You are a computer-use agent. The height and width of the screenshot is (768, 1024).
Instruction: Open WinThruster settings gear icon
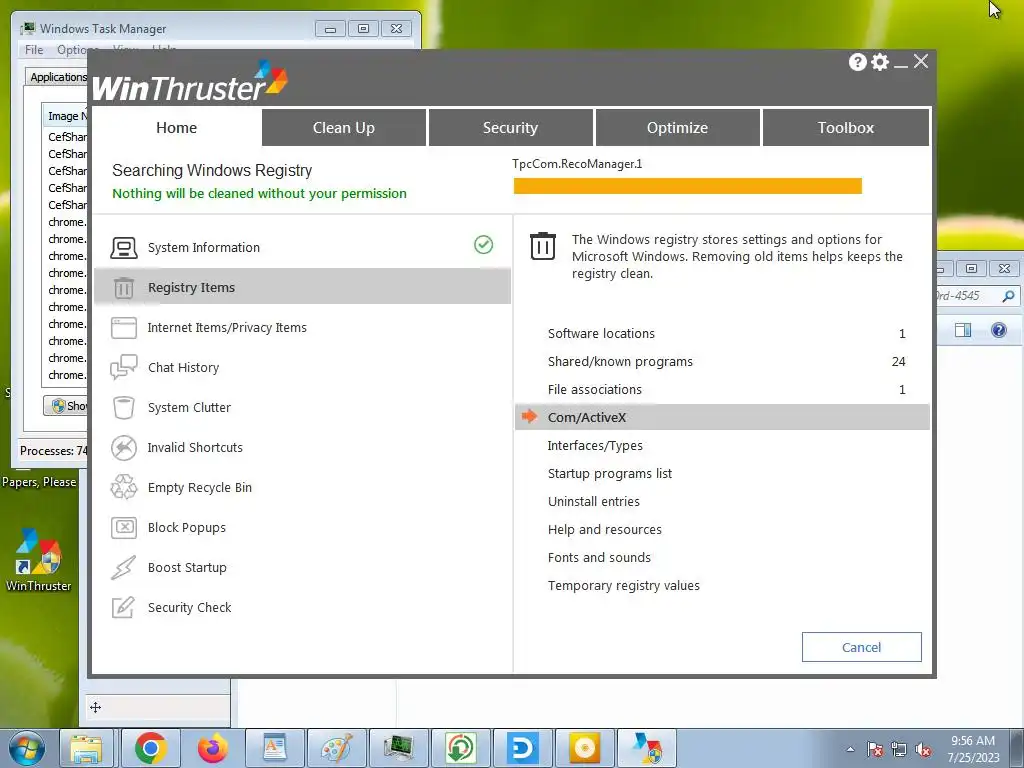point(880,62)
